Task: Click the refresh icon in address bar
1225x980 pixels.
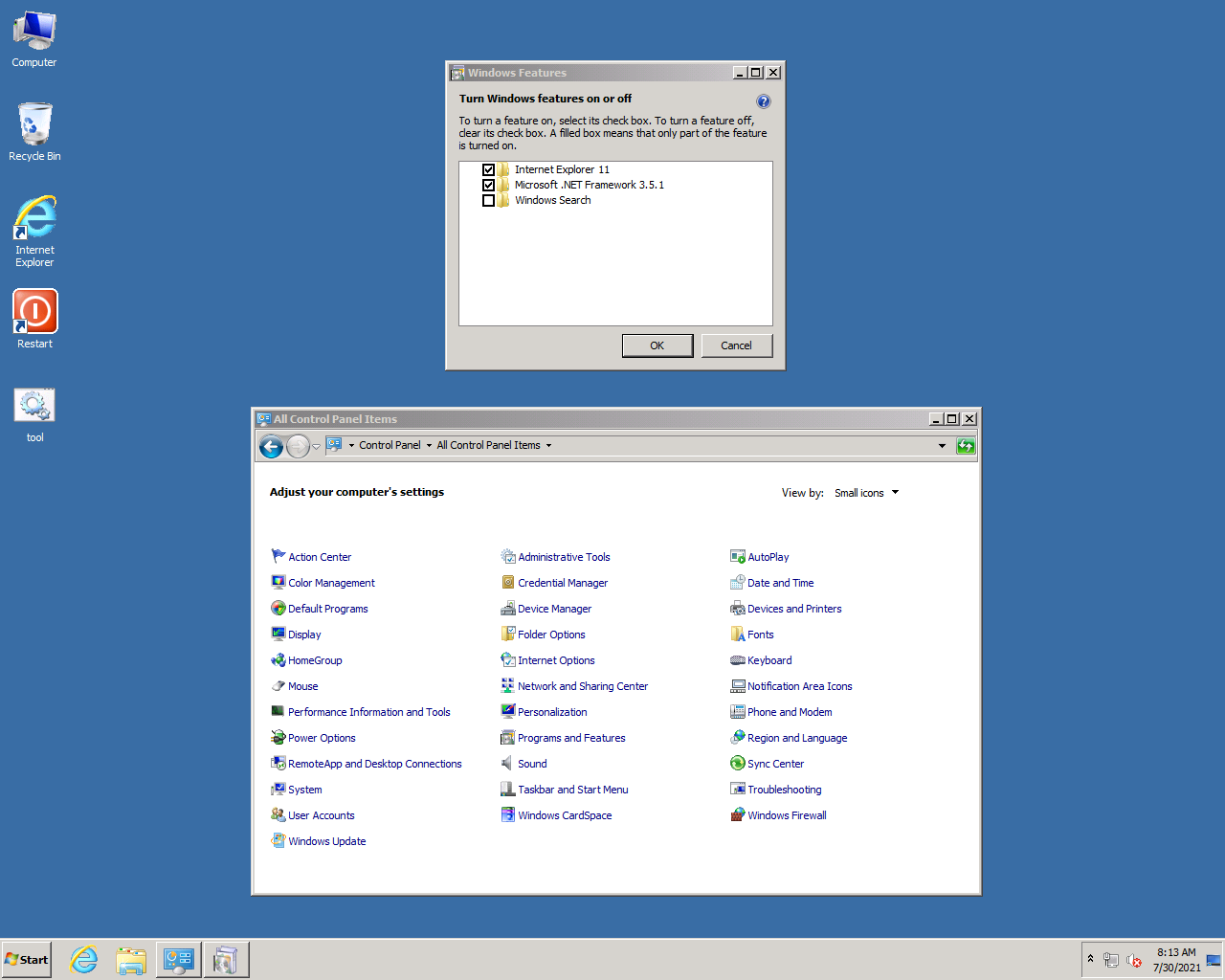Action: pyautogui.click(x=966, y=446)
